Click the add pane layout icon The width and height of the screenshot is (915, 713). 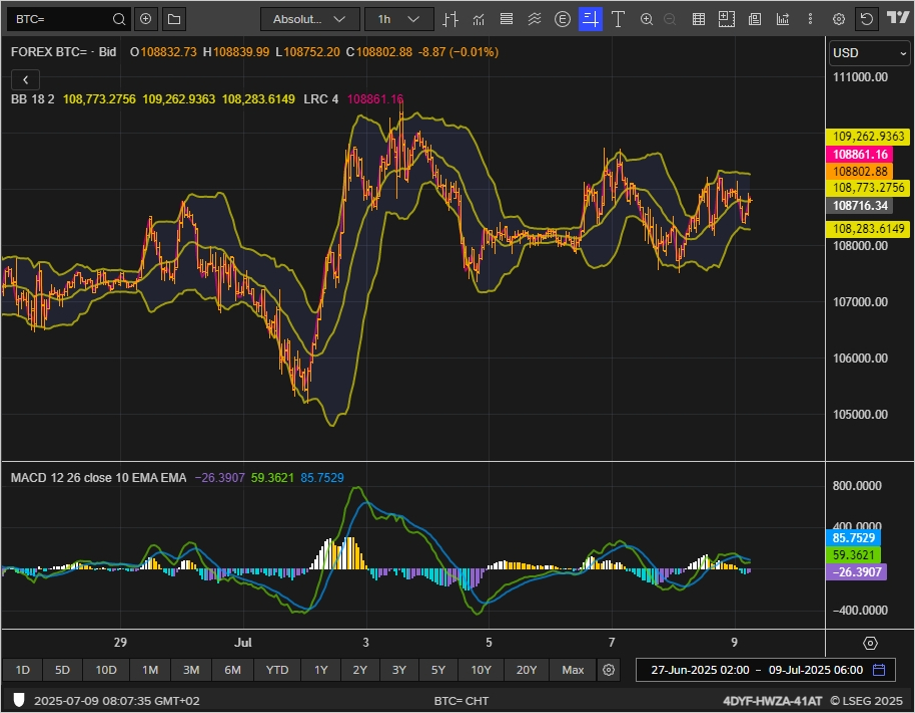pos(727,19)
